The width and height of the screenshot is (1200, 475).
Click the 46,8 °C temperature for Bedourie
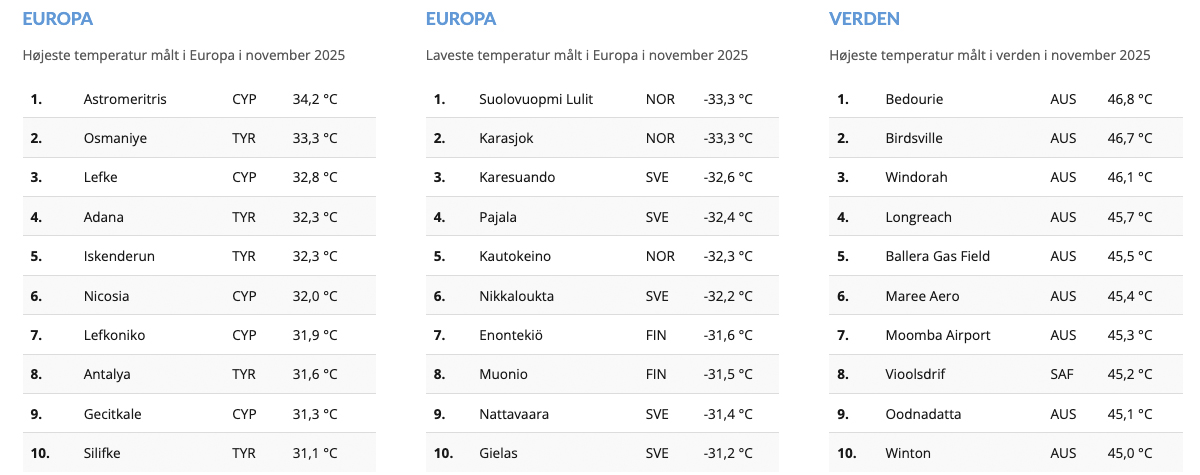pyautogui.click(x=1129, y=99)
